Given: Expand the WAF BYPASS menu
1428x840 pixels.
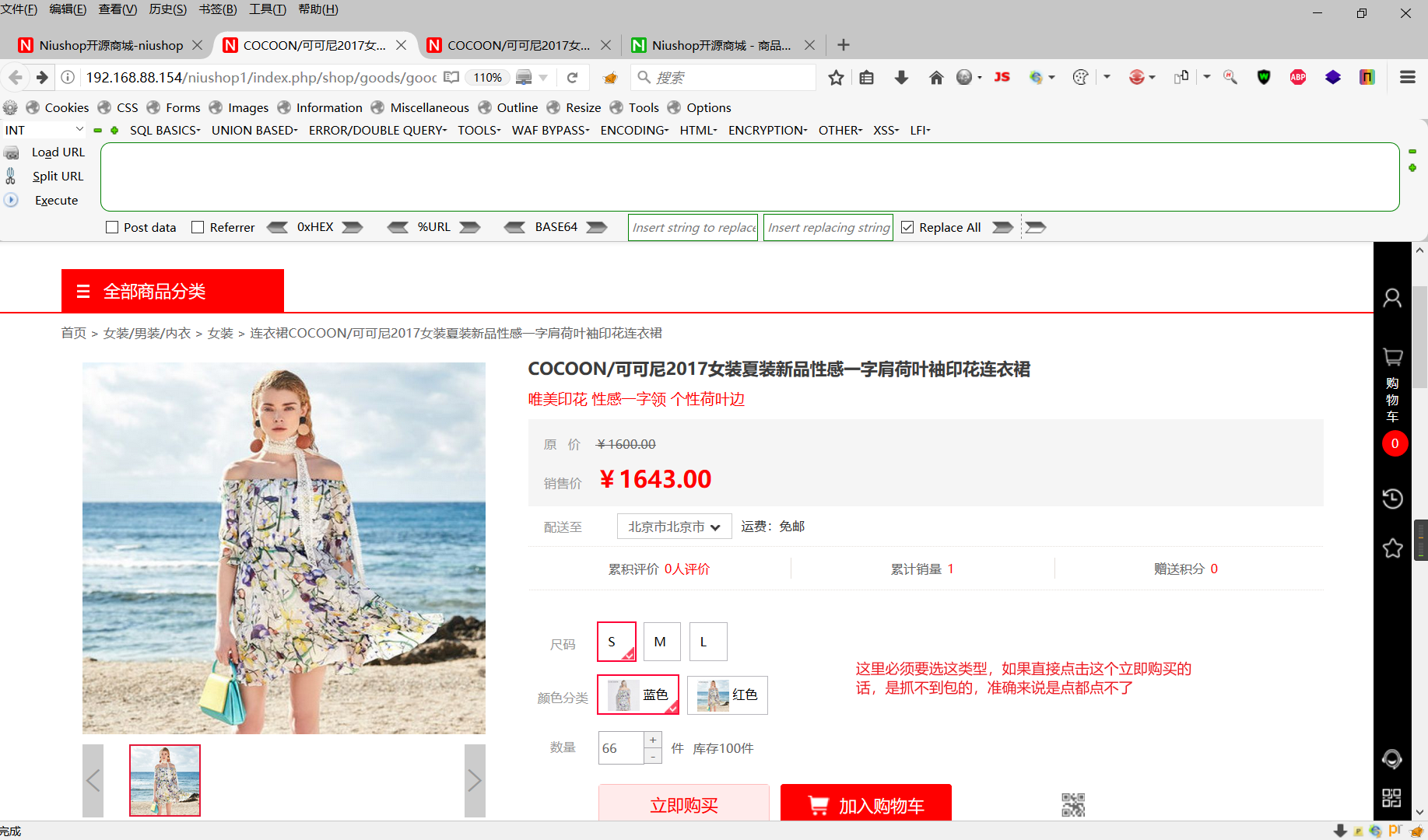Looking at the screenshot, I should [x=550, y=130].
